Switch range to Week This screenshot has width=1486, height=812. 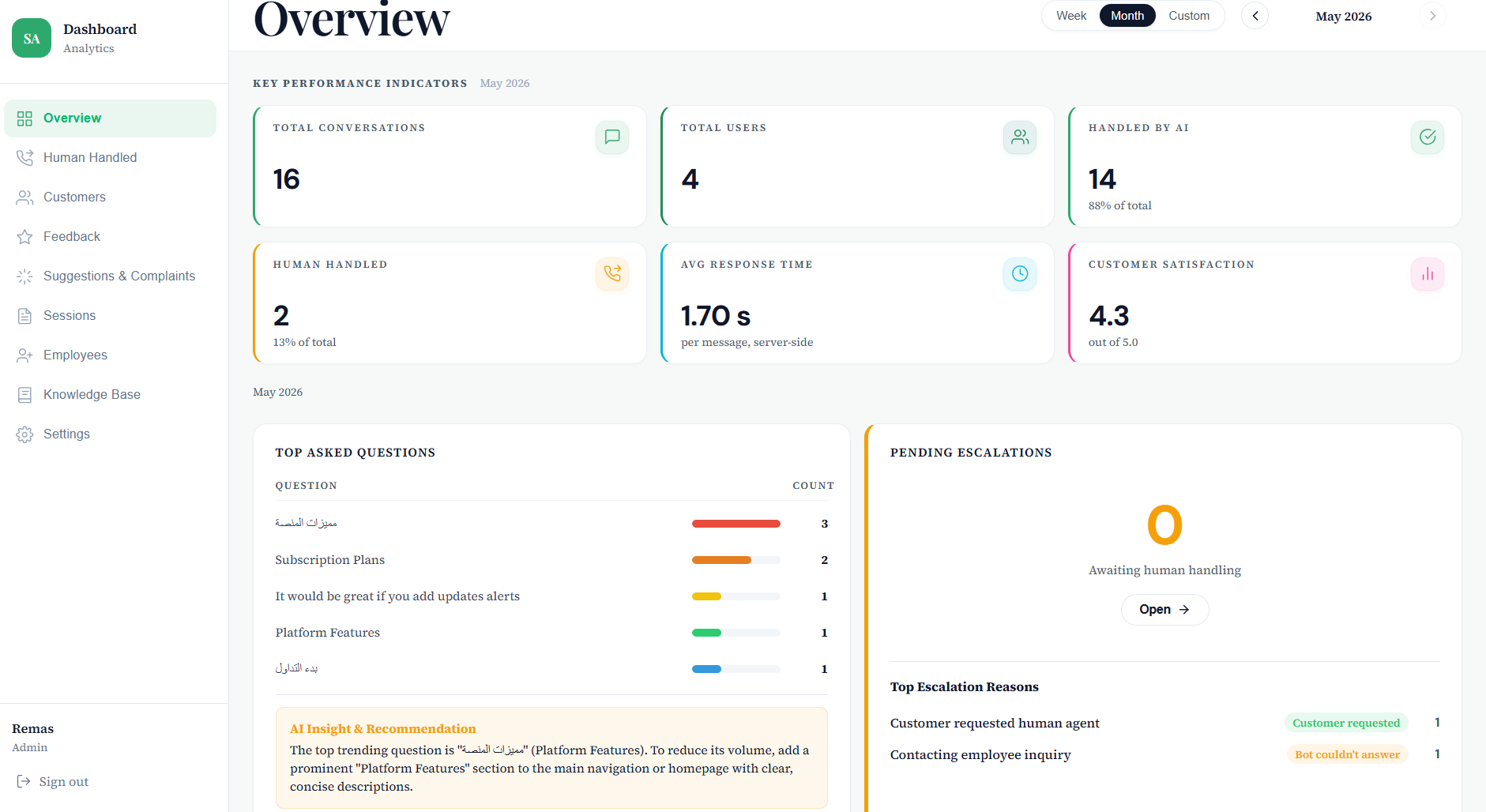(x=1071, y=16)
